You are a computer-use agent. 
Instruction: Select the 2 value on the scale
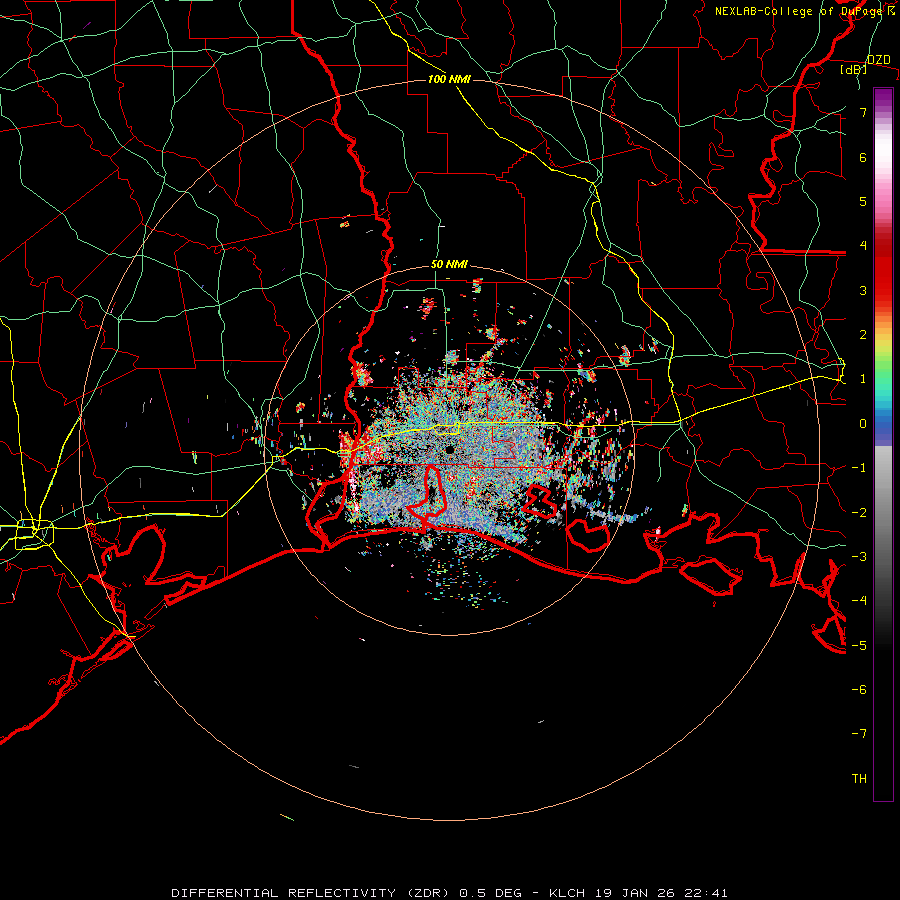[863, 335]
